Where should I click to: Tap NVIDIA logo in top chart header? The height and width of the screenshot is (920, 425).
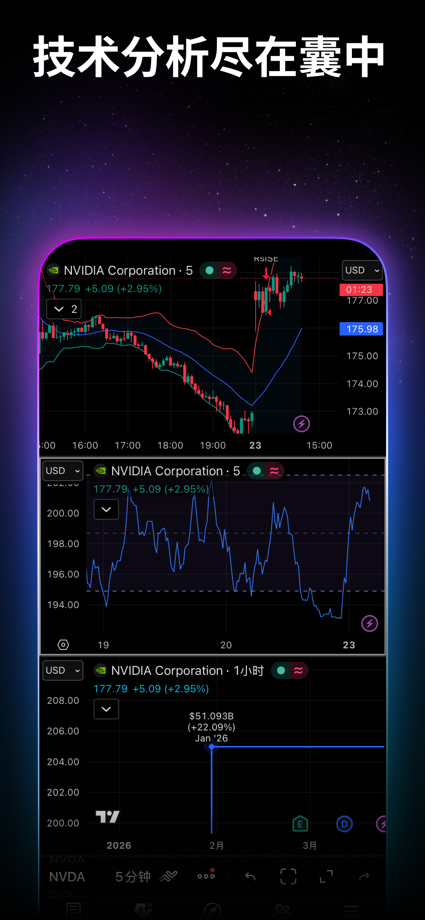pos(53,270)
